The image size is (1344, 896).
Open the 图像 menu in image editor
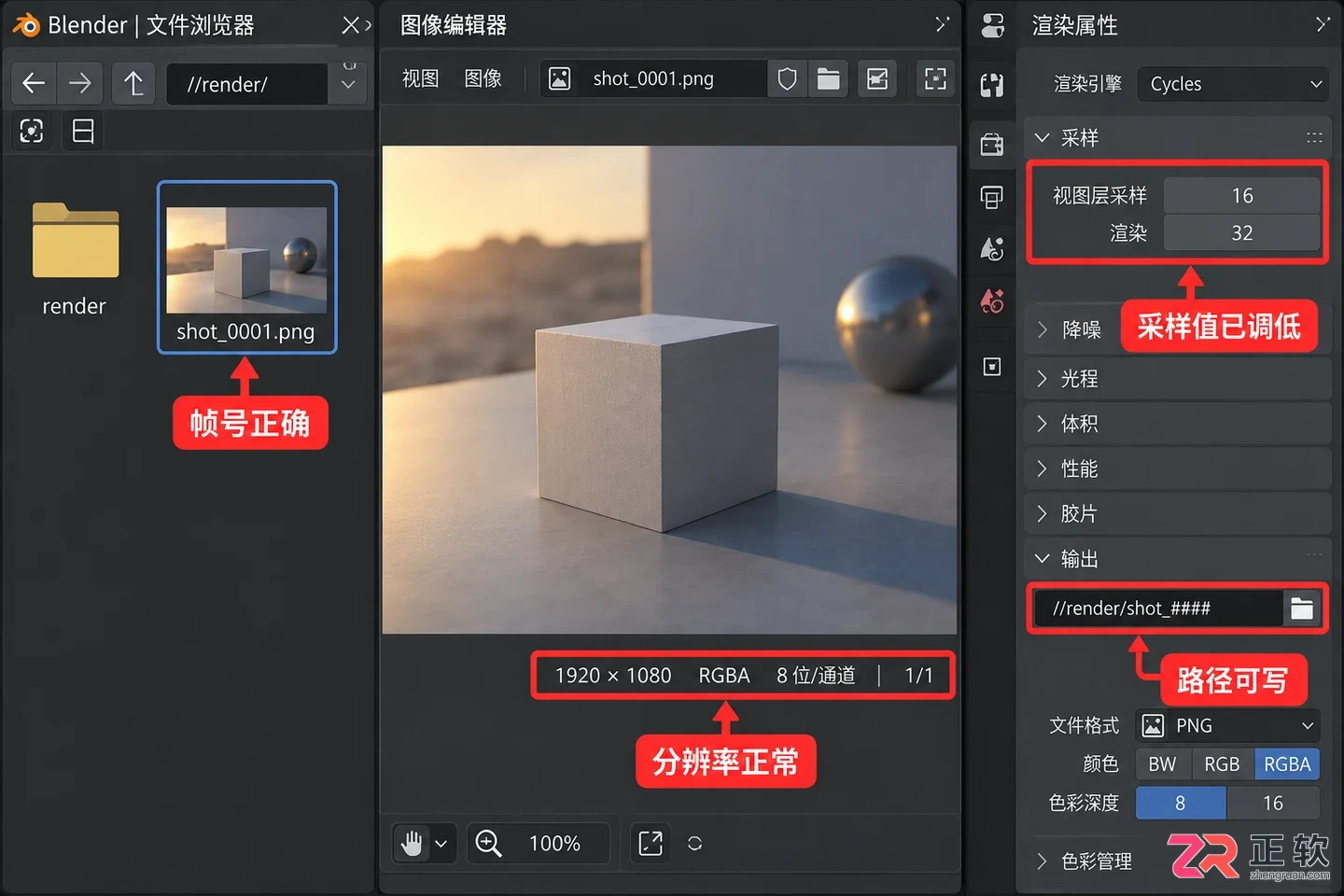[x=483, y=79]
